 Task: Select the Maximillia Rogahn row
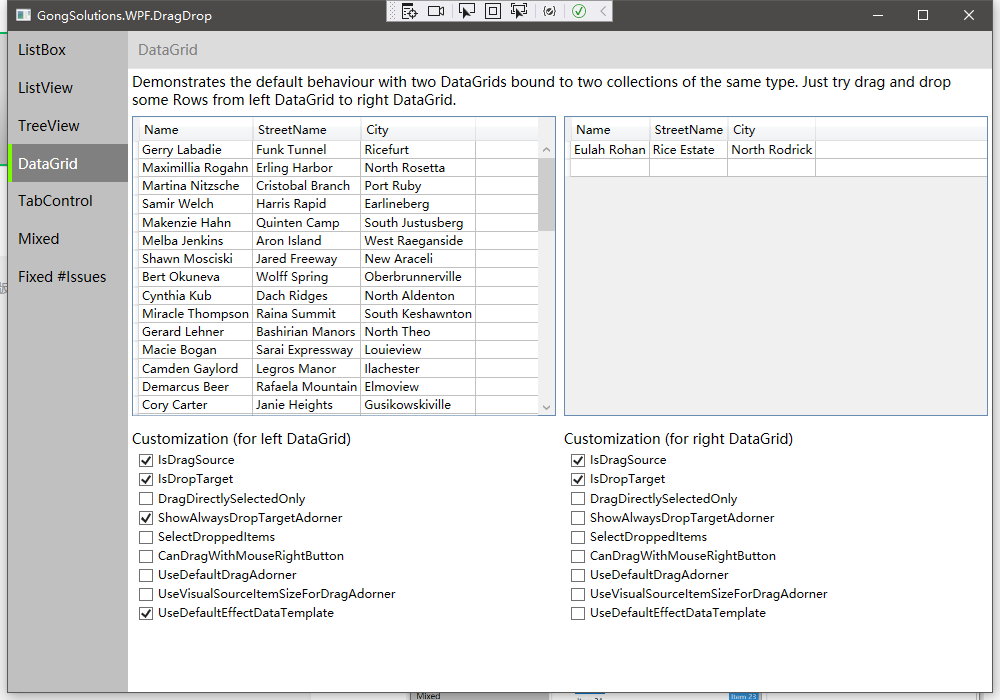point(338,168)
